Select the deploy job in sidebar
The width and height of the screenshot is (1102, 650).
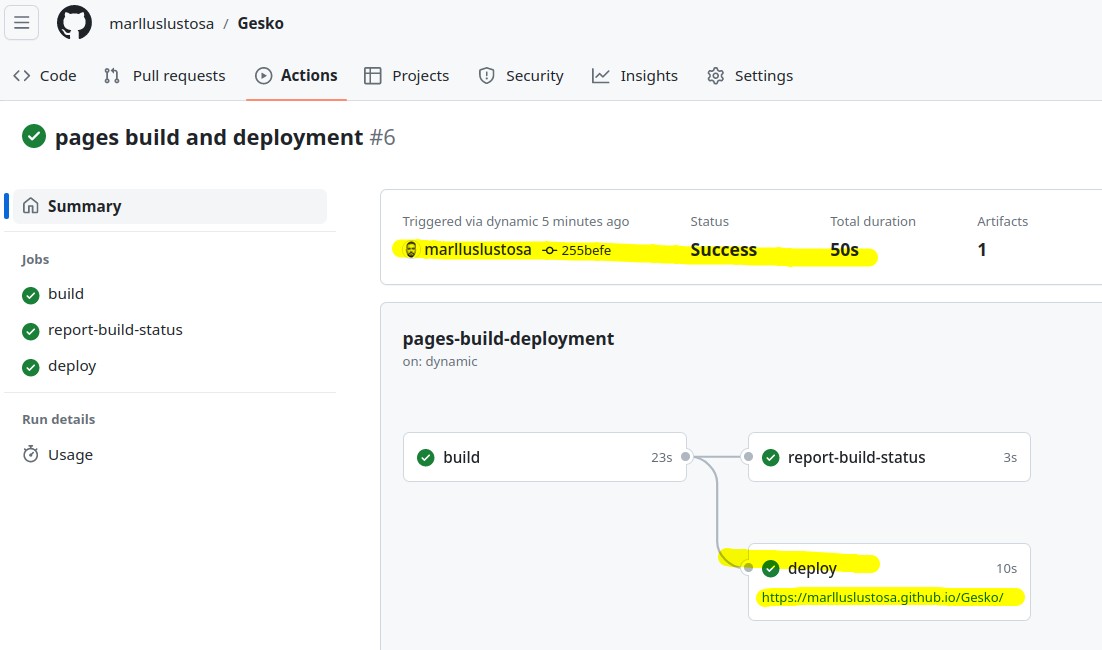72,366
